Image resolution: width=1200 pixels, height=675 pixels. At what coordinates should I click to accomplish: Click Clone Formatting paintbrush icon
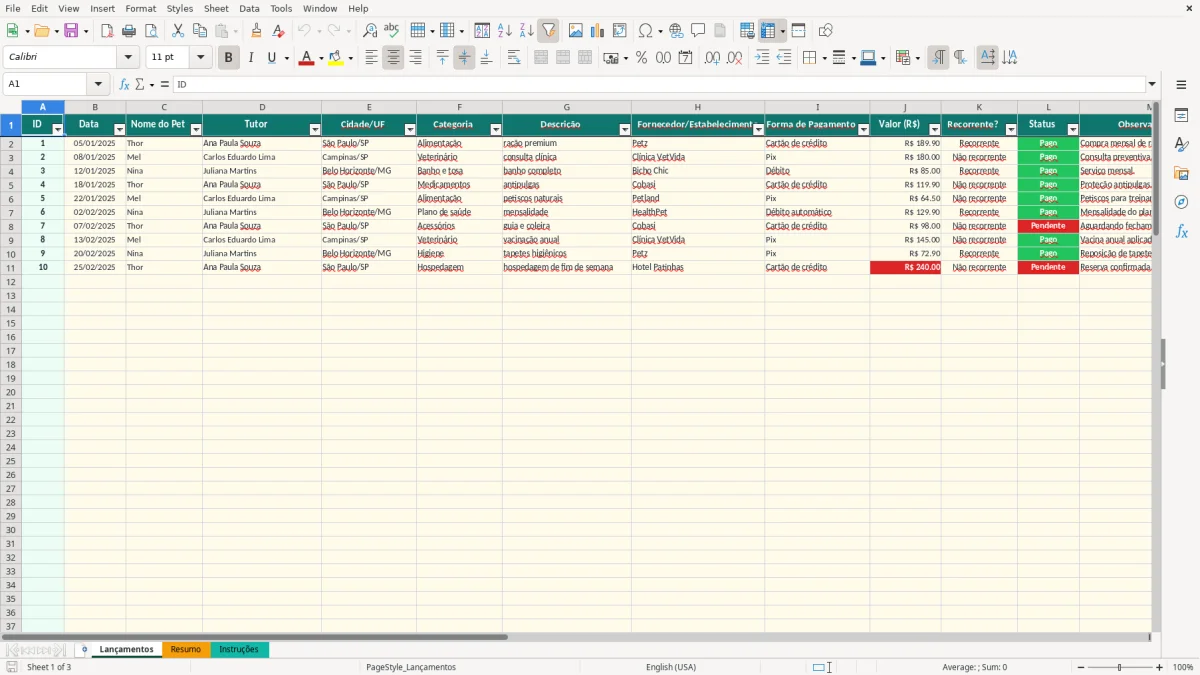(x=257, y=31)
